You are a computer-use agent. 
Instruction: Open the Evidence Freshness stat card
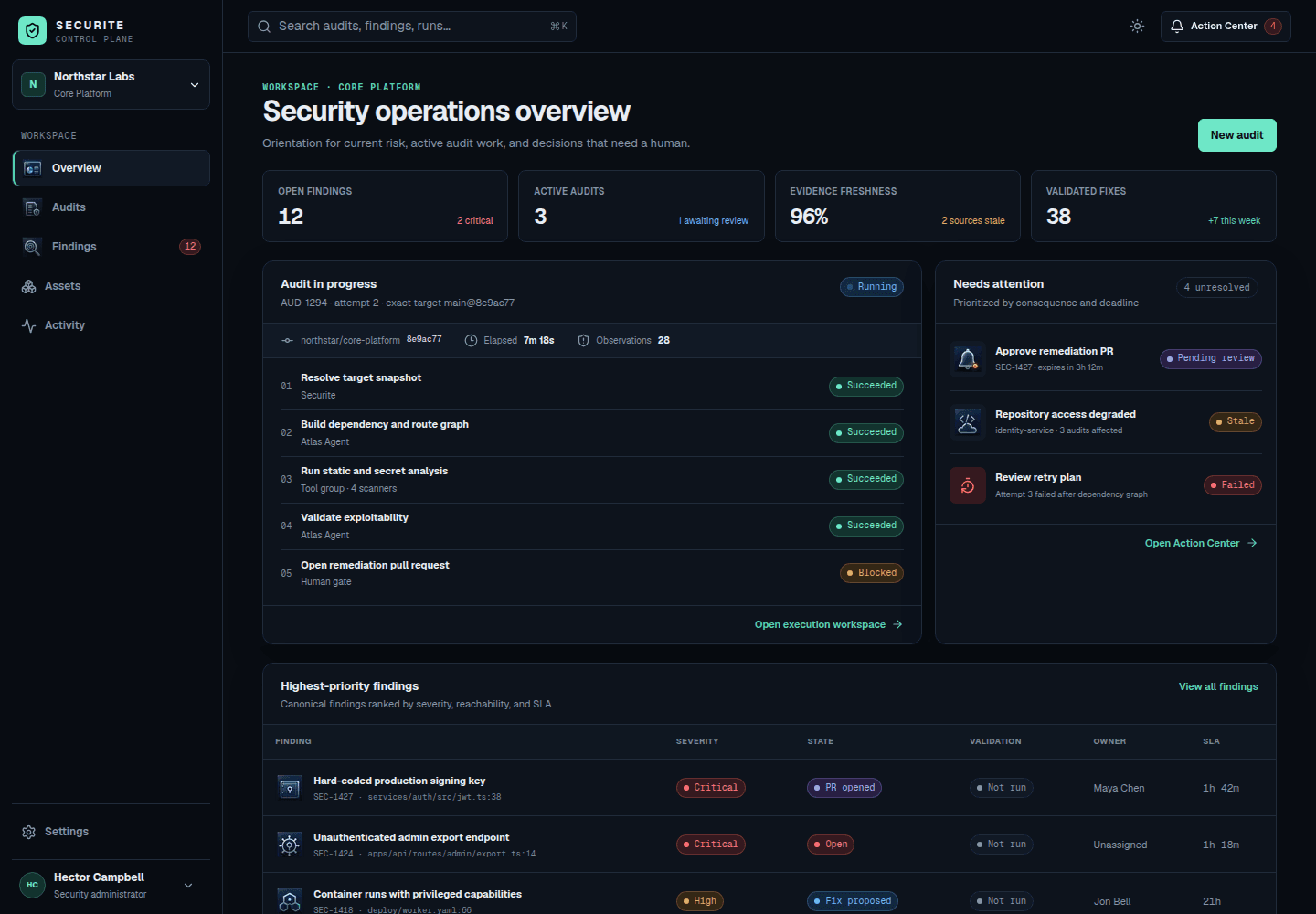(x=897, y=207)
